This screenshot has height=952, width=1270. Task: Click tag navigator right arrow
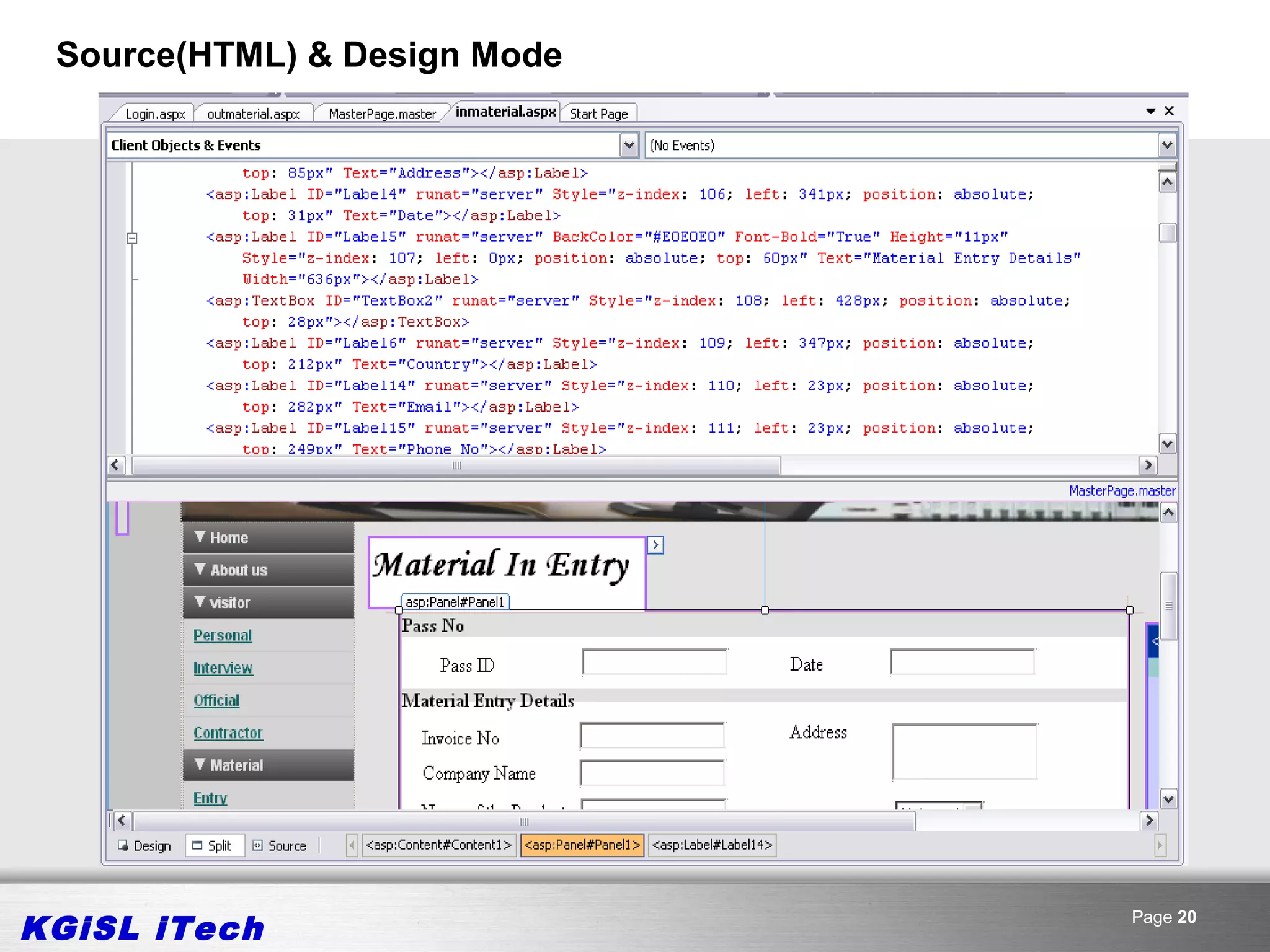pos(1160,845)
